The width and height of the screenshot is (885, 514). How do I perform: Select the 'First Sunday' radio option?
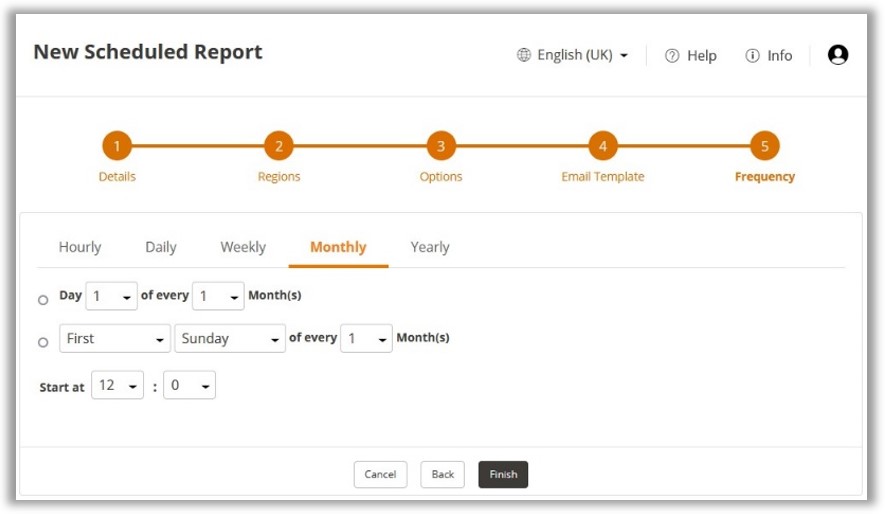pyautogui.click(x=43, y=342)
